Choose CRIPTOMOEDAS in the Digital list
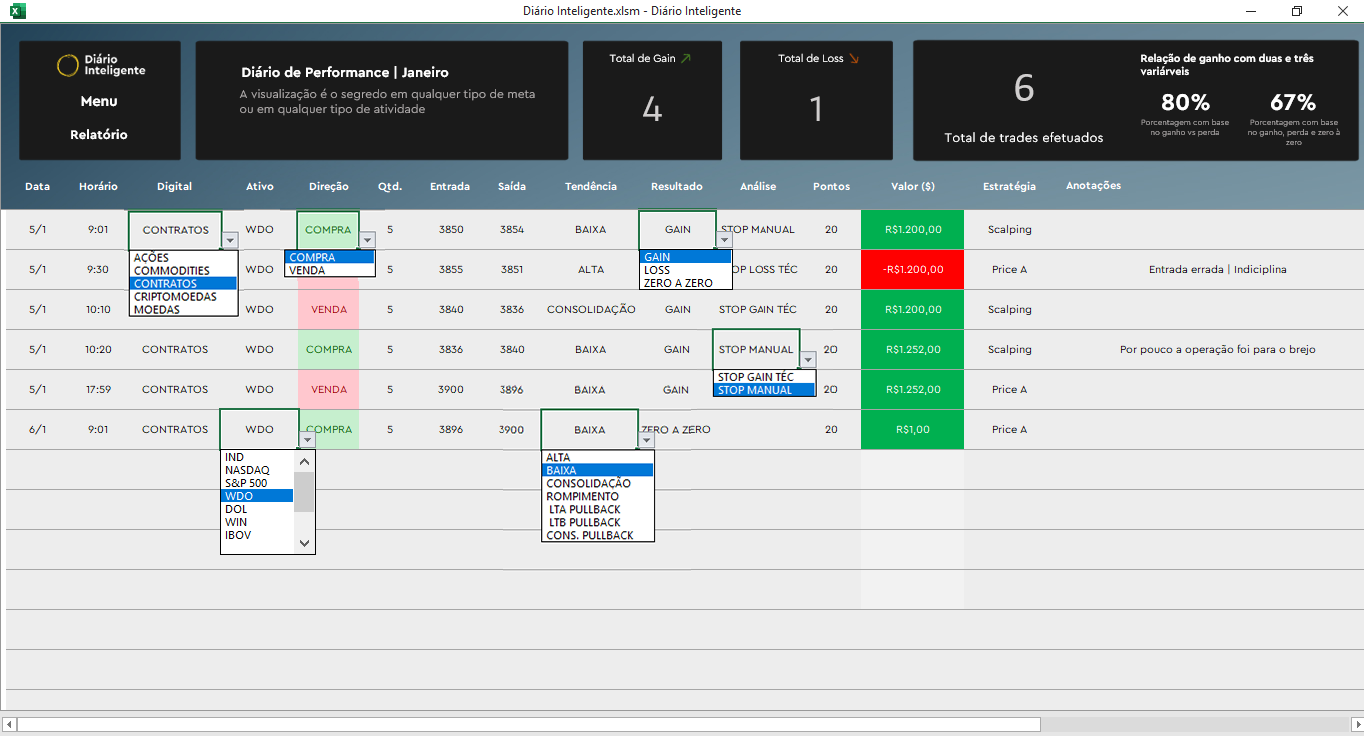 (183, 297)
